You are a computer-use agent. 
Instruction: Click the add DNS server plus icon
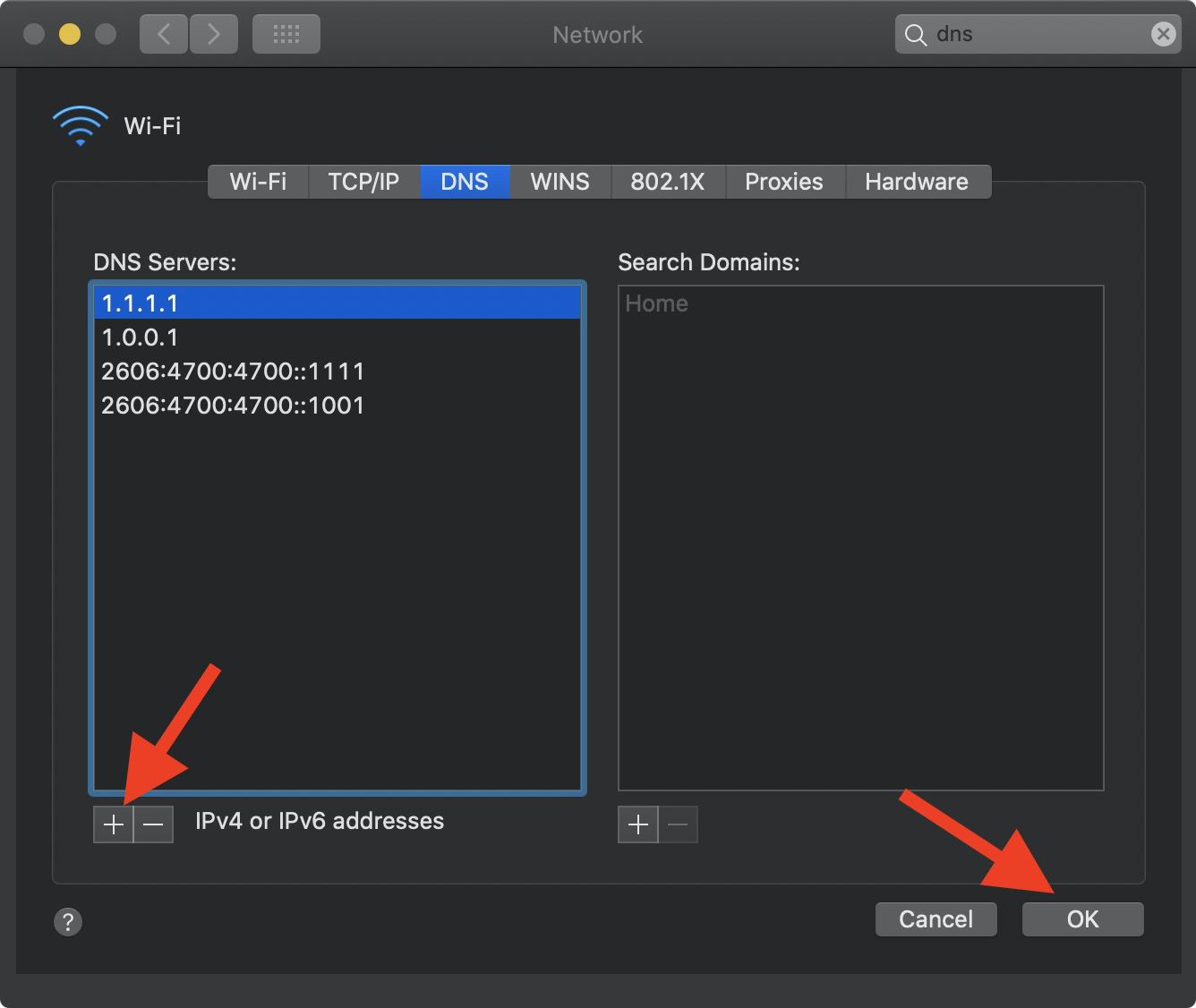click(113, 824)
